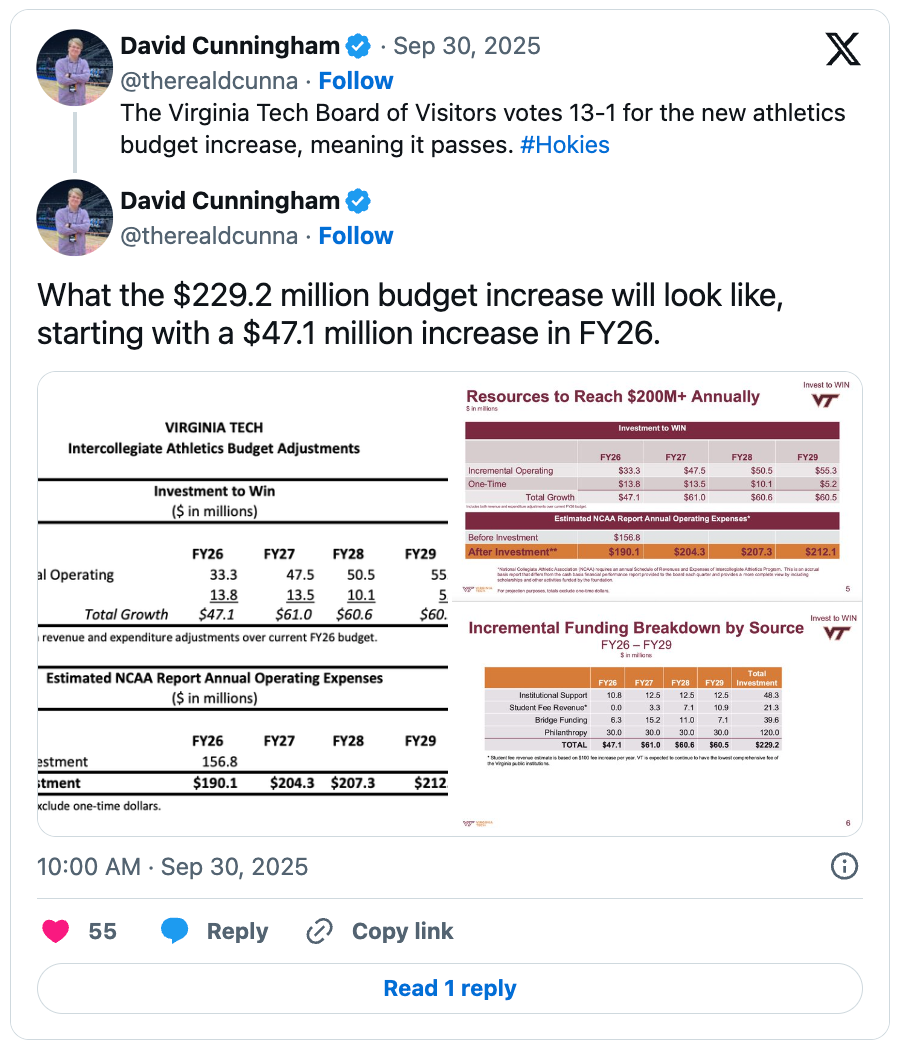Image resolution: width=904 pixels, height=1048 pixels.
Task: Open the tweet info circle icon
Action: (844, 866)
